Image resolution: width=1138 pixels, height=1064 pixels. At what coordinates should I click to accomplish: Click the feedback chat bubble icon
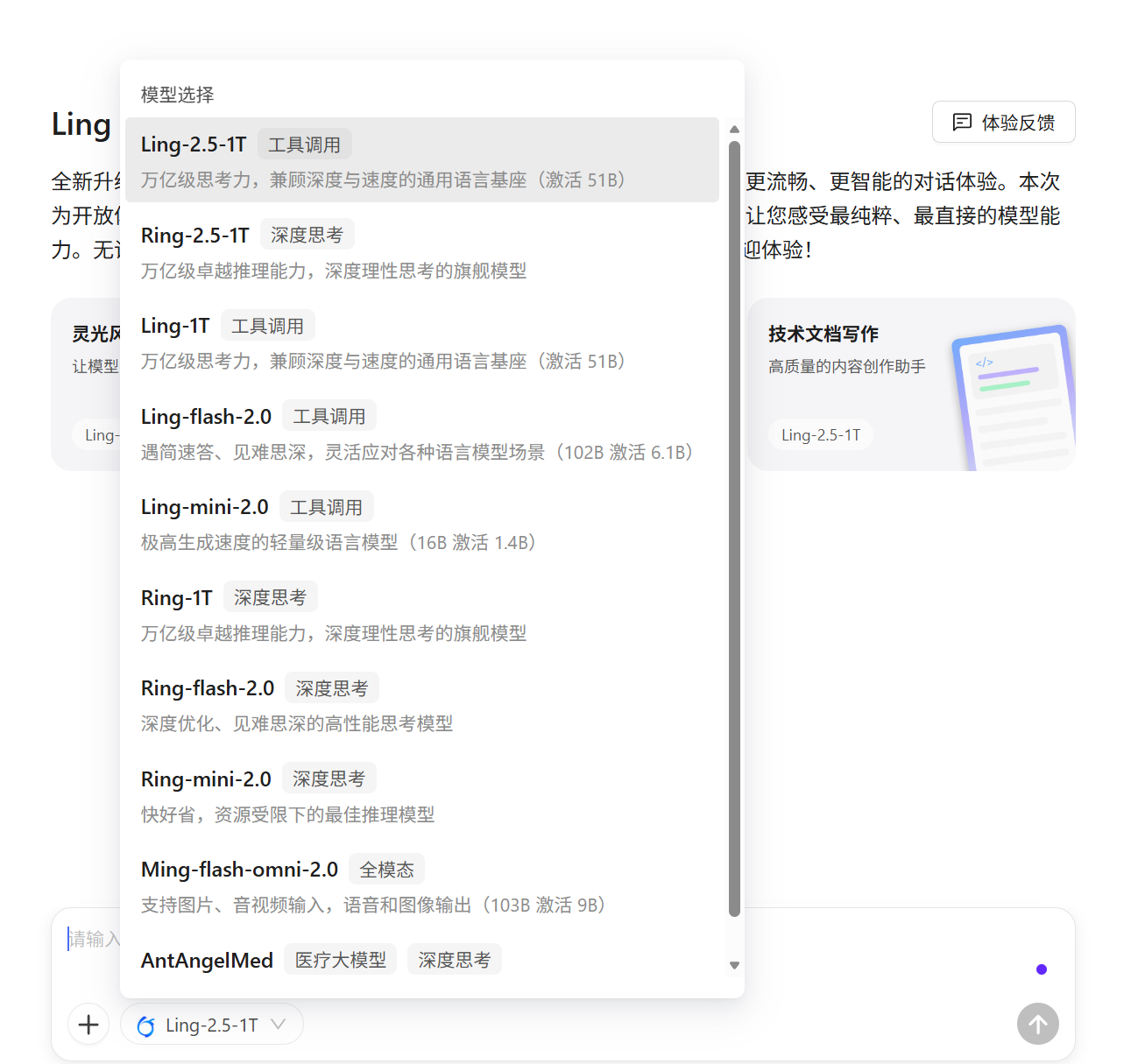(962, 122)
